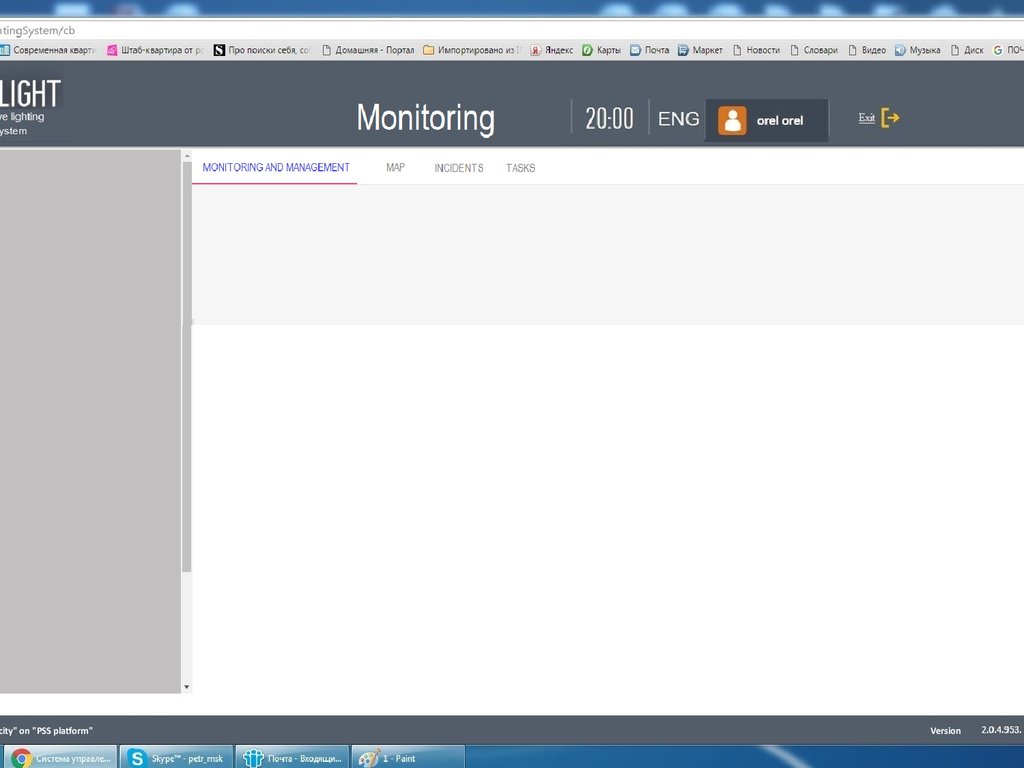The width and height of the screenshot is (1024, 768).
Task: Switch to the Map tab
Action: point(395,168)
